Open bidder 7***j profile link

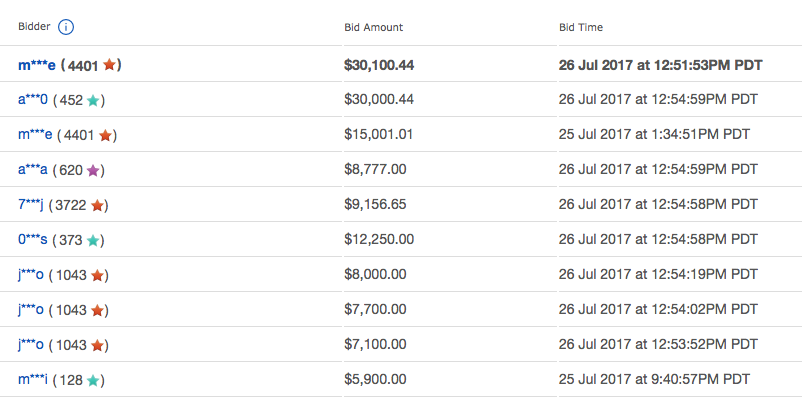pyautogui.click(x=31, y=205)
